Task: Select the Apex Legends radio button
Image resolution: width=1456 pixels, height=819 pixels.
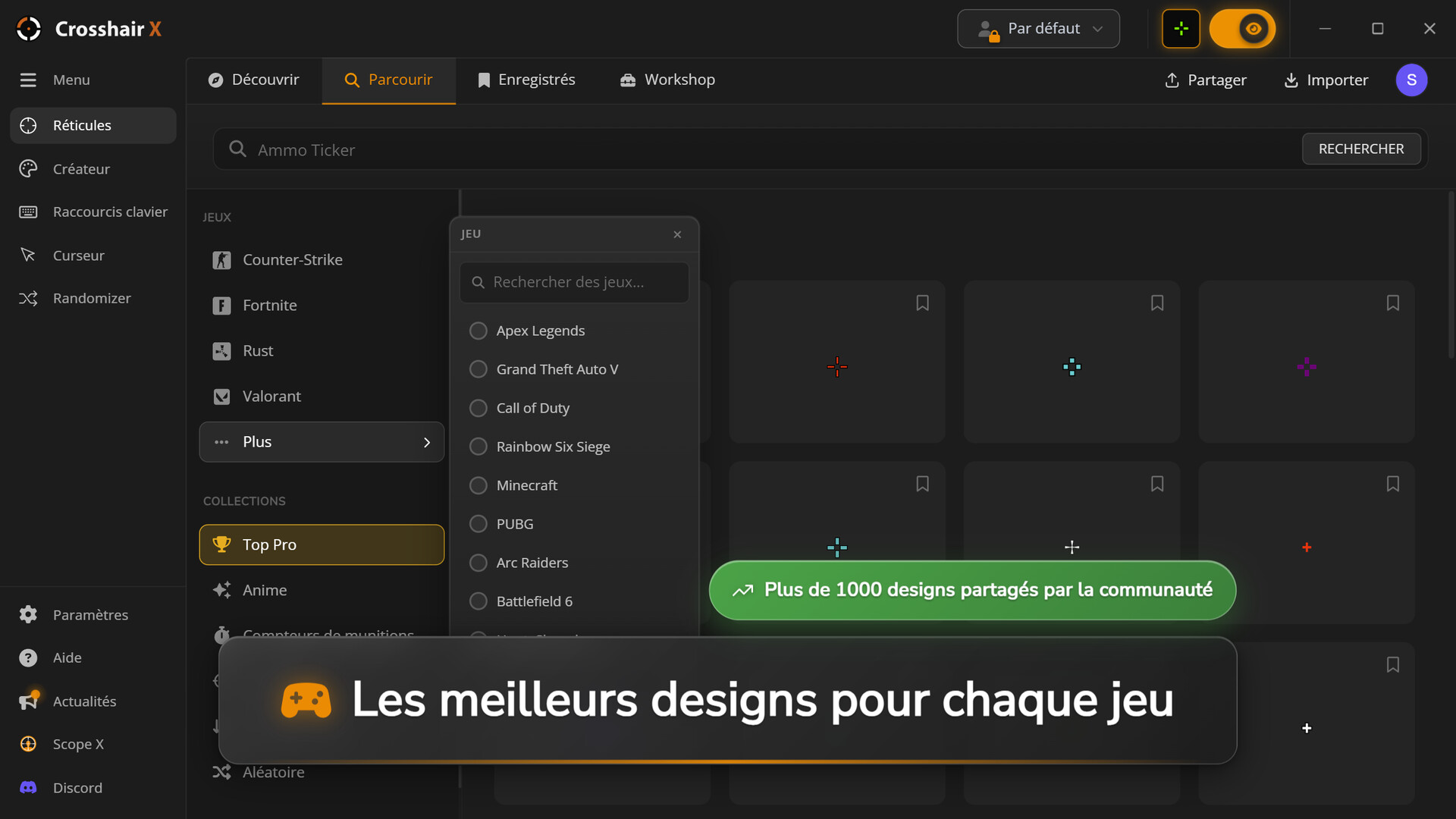Action: tap(479, 331)
